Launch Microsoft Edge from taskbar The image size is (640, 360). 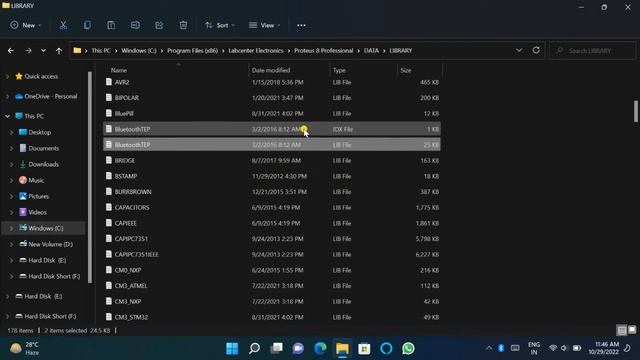(320, 348)
